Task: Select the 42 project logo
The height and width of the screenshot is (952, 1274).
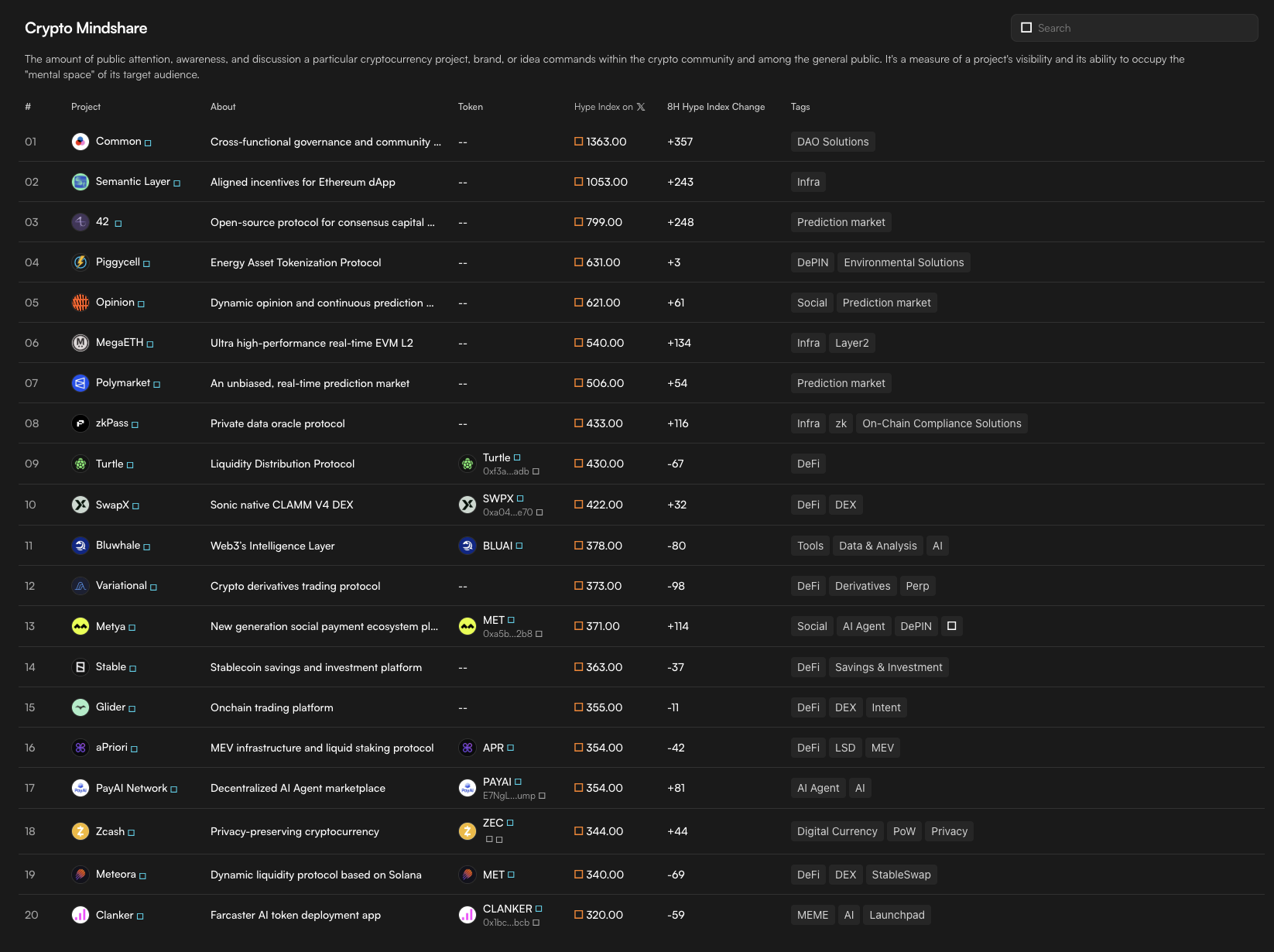Action: pos(80,222)
